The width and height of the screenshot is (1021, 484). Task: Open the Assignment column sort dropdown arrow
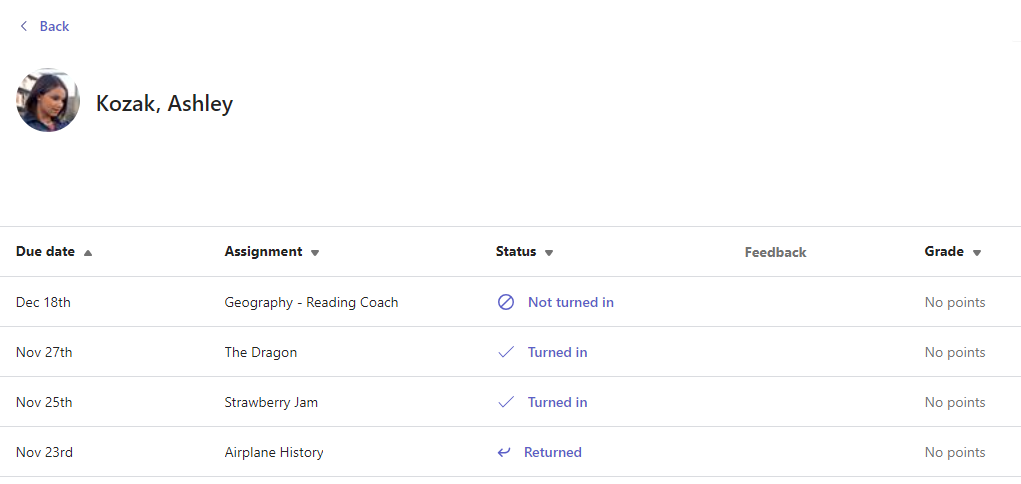click(x=315, y=253)
